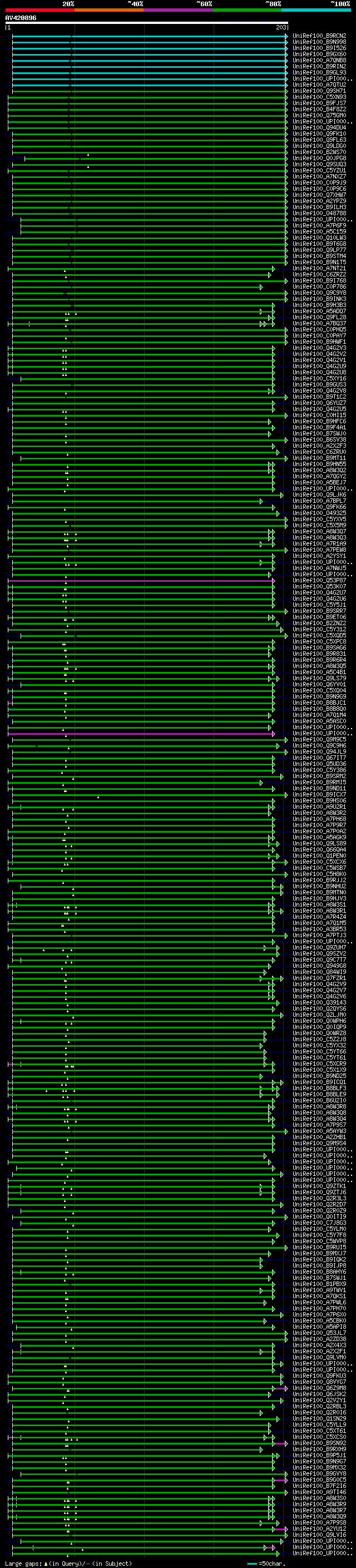Open hit UniRef100_A7QN88

(319, 60)
